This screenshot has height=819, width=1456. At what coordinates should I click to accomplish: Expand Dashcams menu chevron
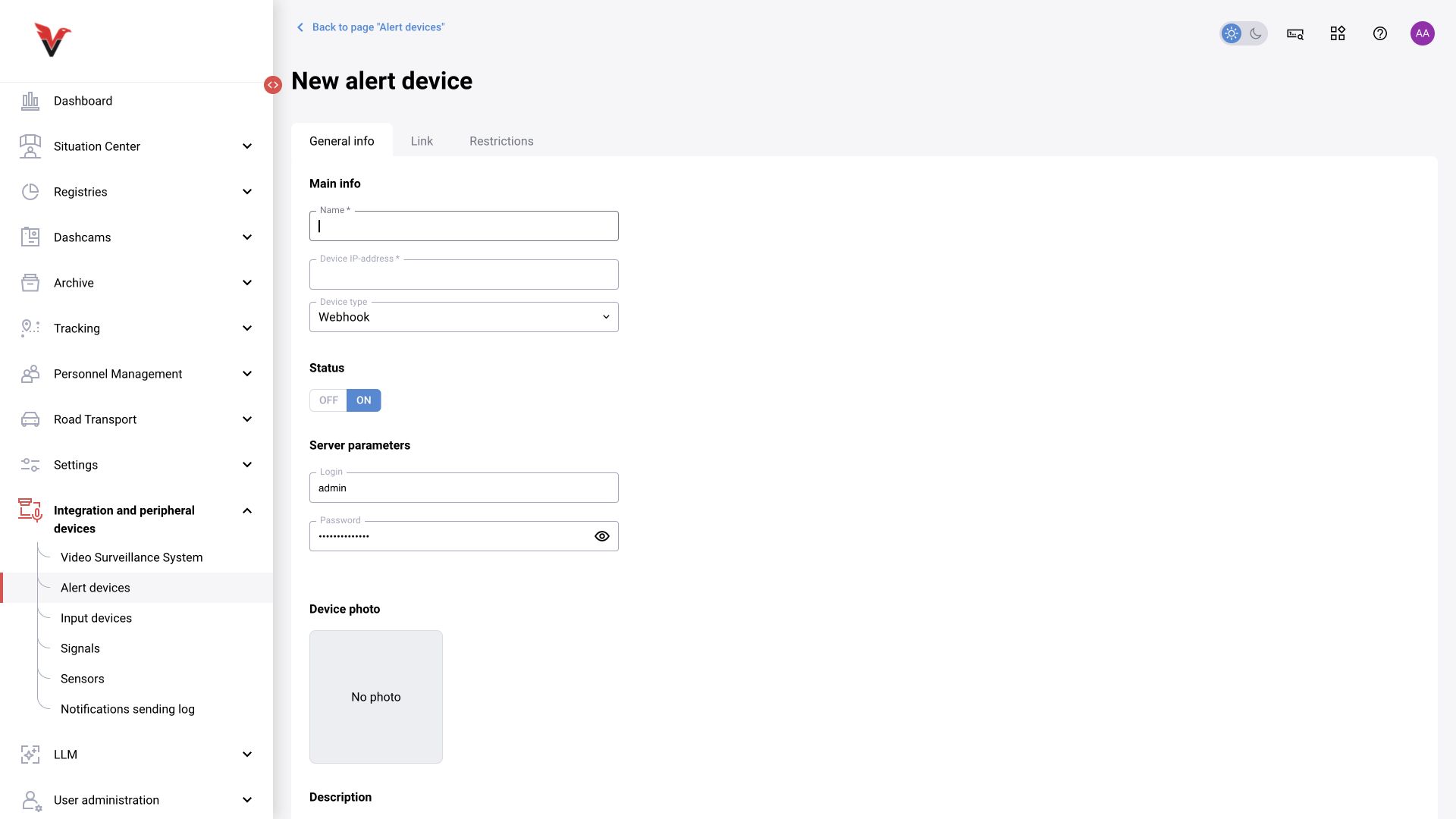click(x=247, y=237)
